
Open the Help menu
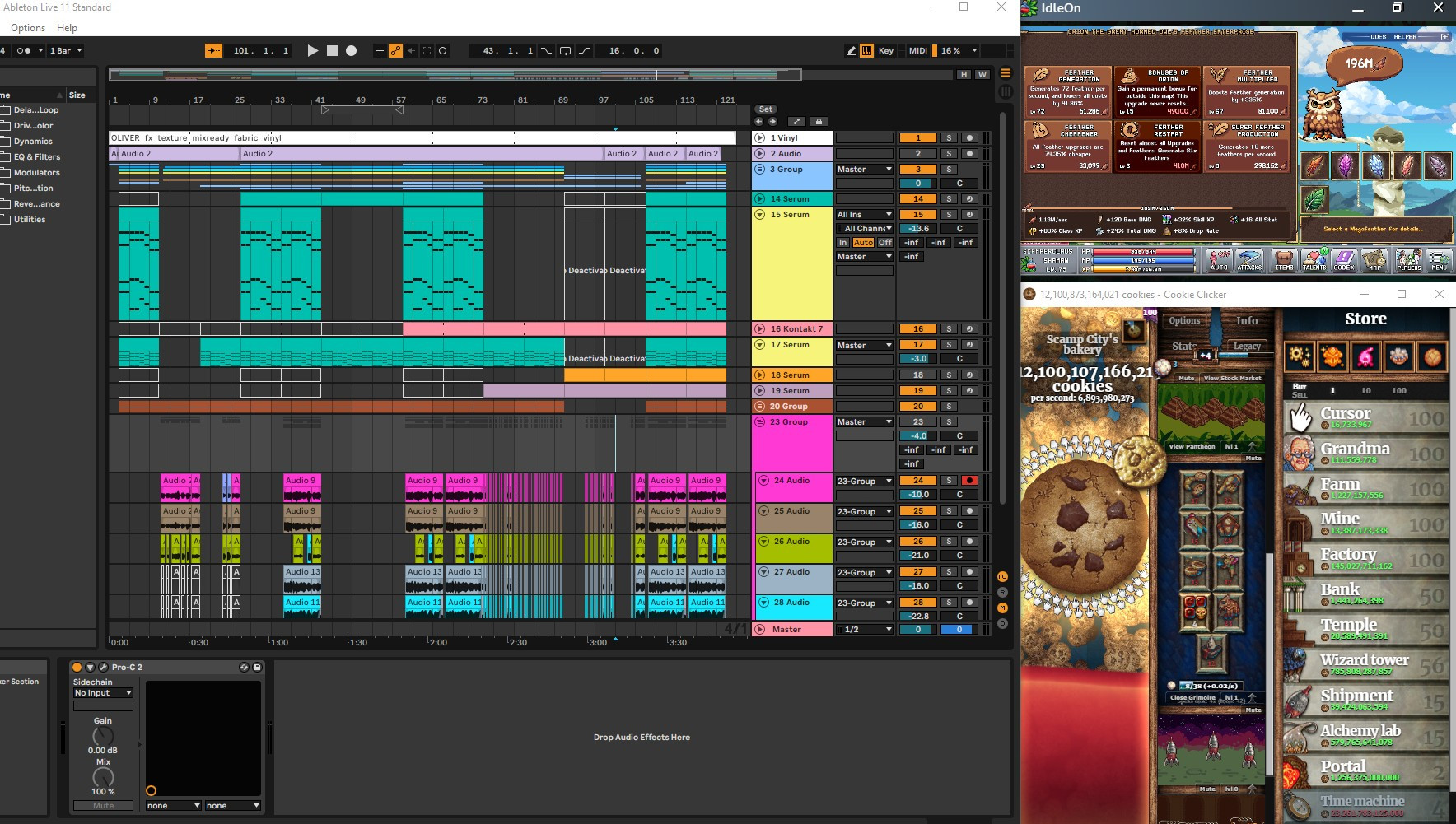tap(67, 27)
